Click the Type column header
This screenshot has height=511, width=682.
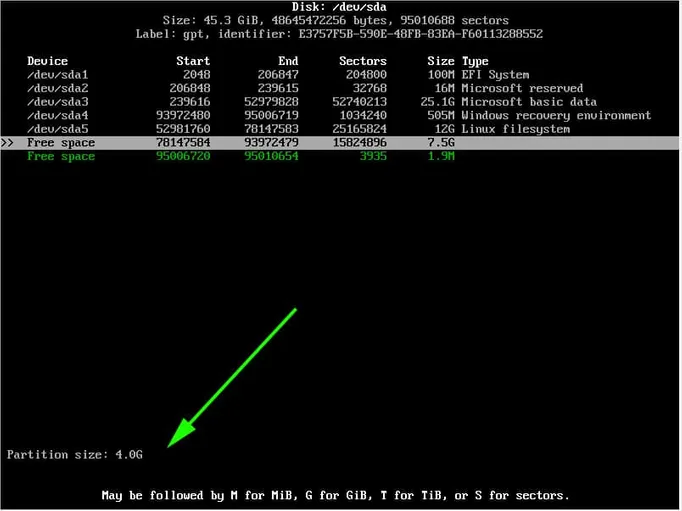(475, 61)
